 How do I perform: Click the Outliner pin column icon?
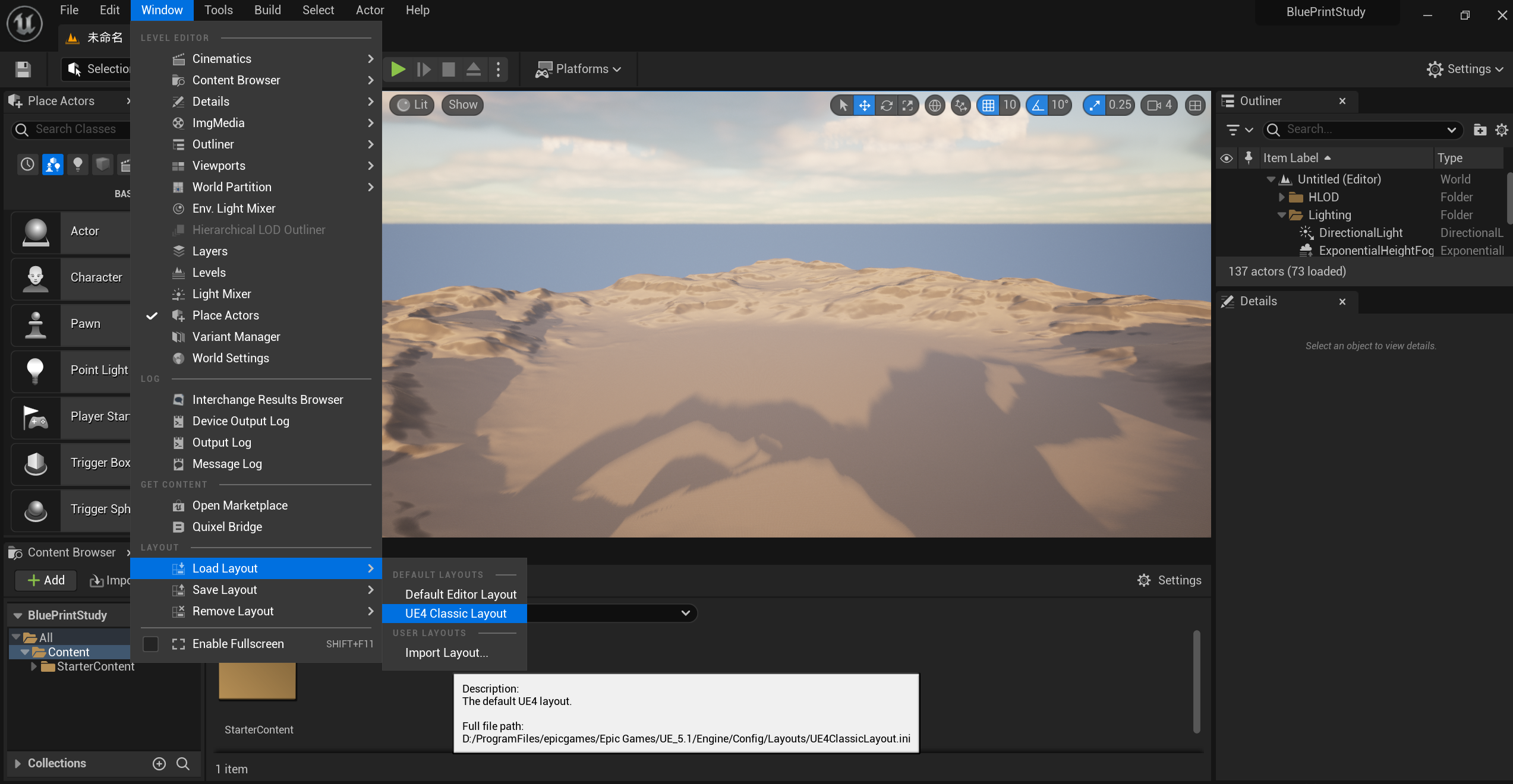click(x=1249, y=157)
